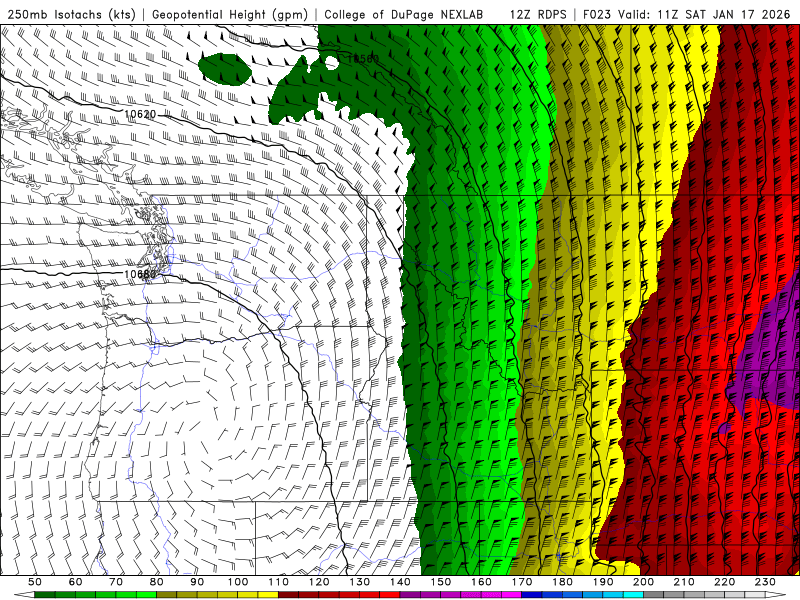Click the 180 knot legend label
The image size is (800, 600).
tap(562, 582)
